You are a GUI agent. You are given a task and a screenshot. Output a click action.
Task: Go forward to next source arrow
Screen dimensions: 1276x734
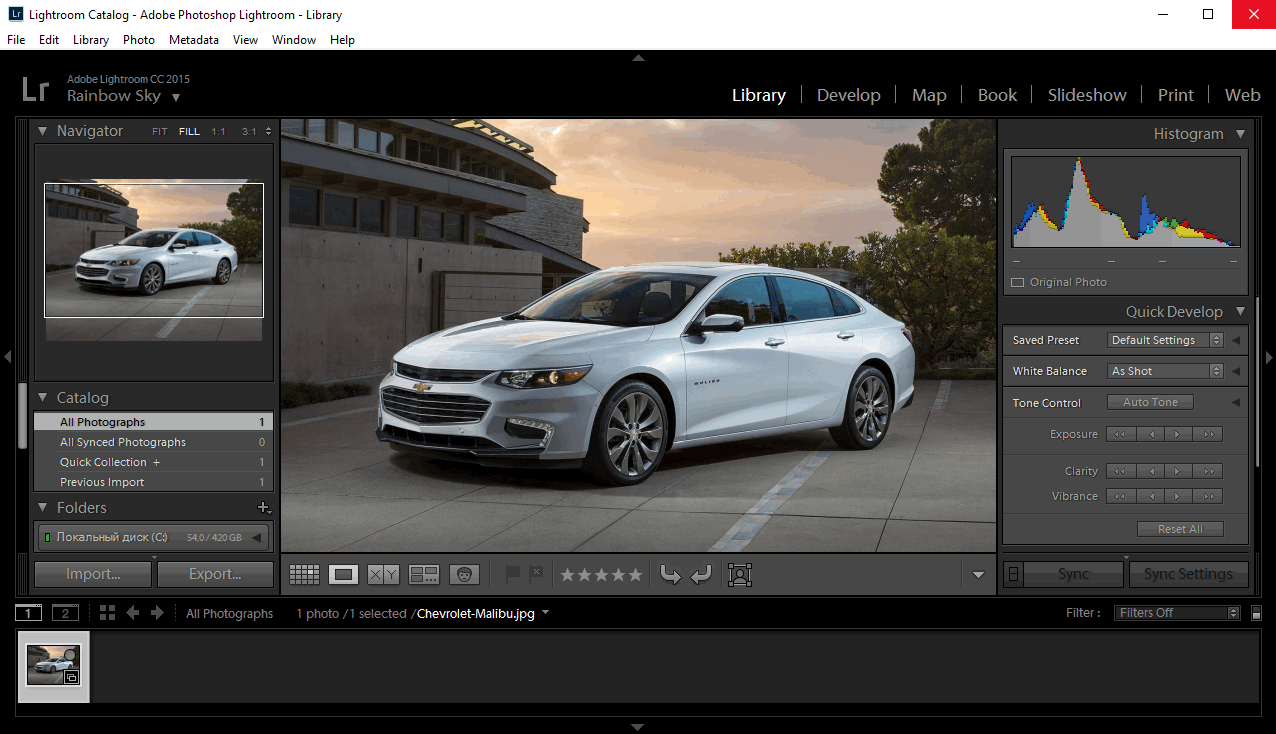[x=157, y=613]
